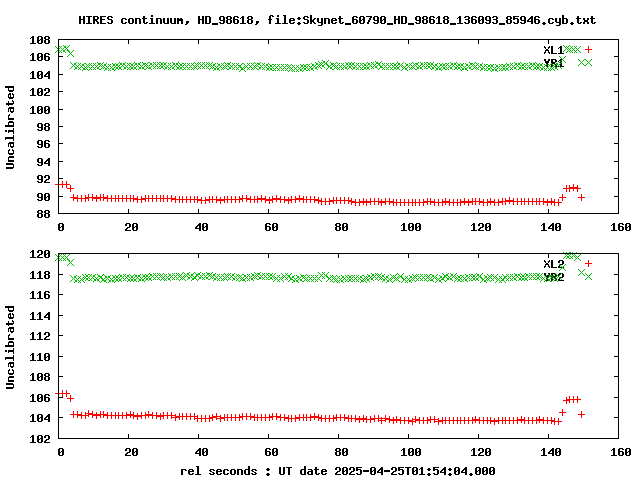Image resolution: width=640 pixels, height=480 pixels.
Task: Click y-axis tick value 96
Action: [x=44, y=144]
